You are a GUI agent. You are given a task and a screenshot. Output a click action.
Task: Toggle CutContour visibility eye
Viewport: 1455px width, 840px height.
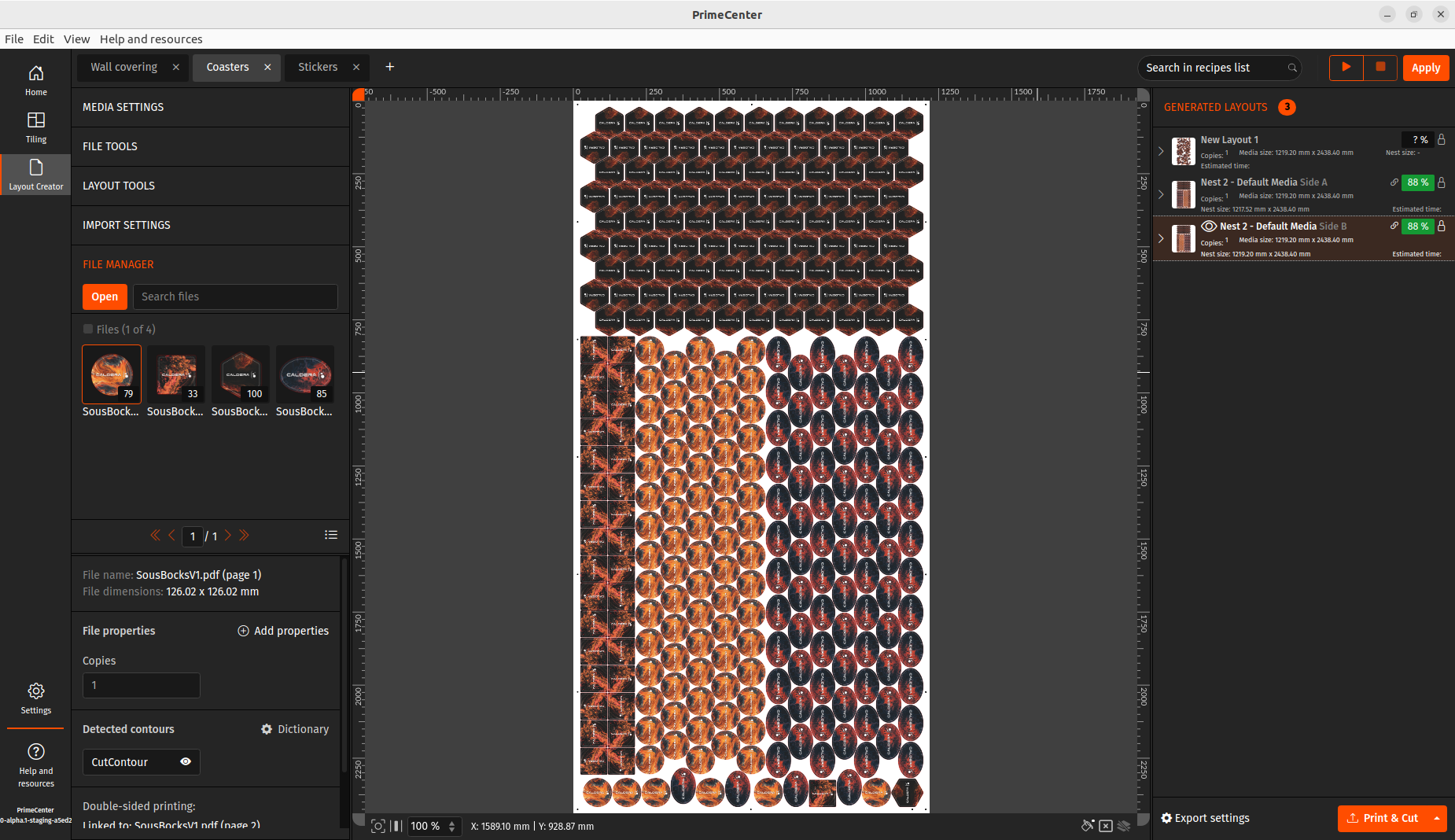186,761
